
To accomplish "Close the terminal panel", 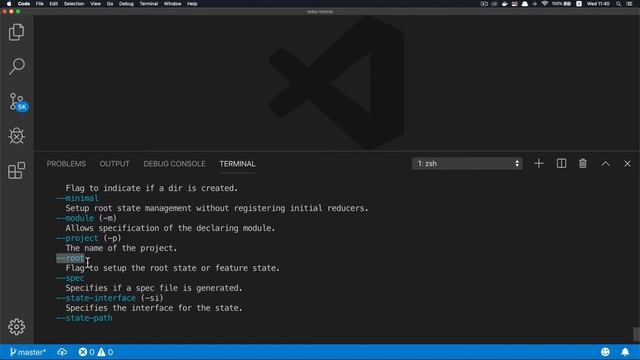I will pyautogui.click(x=627, y=164).
